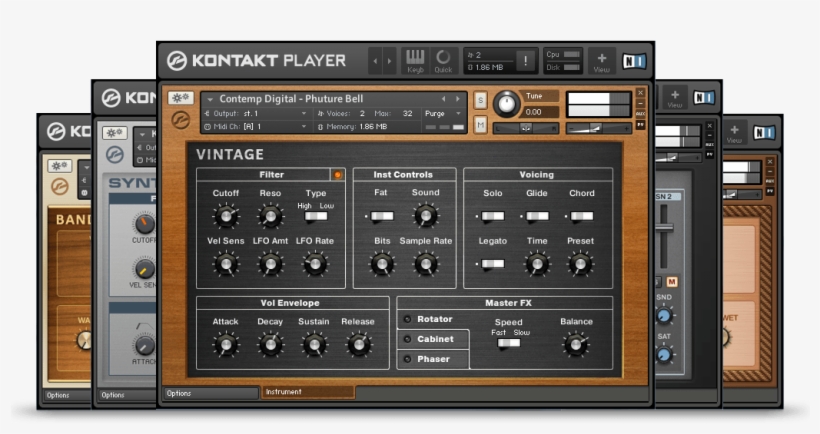Click the SAT knob in right window
Screen dimensions: 820x434
coord(664,355)
